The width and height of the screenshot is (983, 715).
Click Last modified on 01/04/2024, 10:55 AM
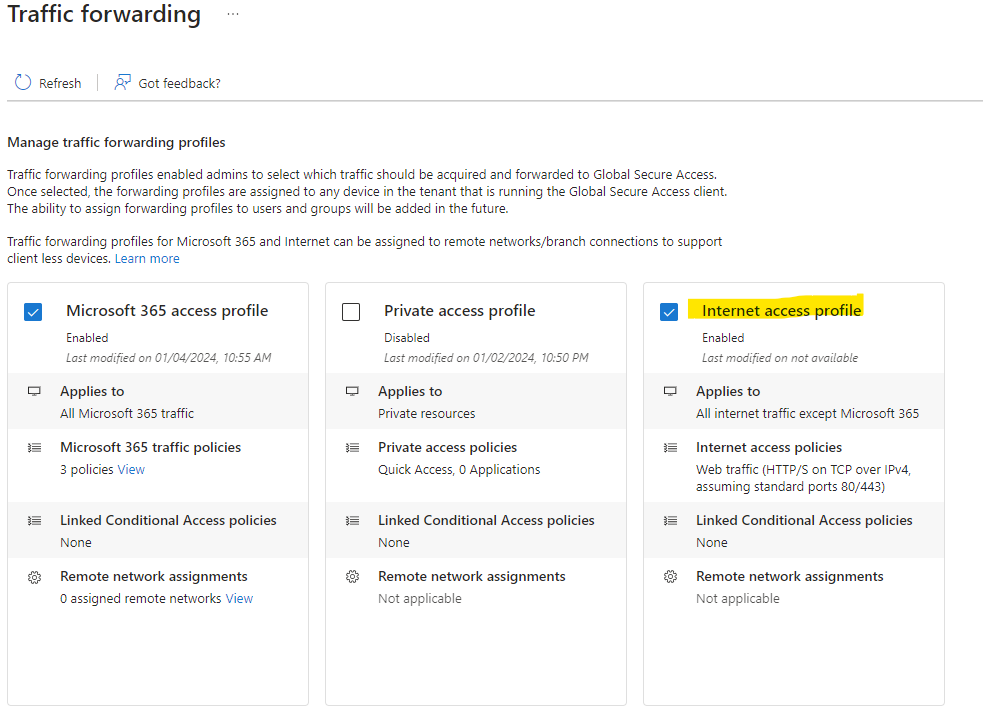169,358
